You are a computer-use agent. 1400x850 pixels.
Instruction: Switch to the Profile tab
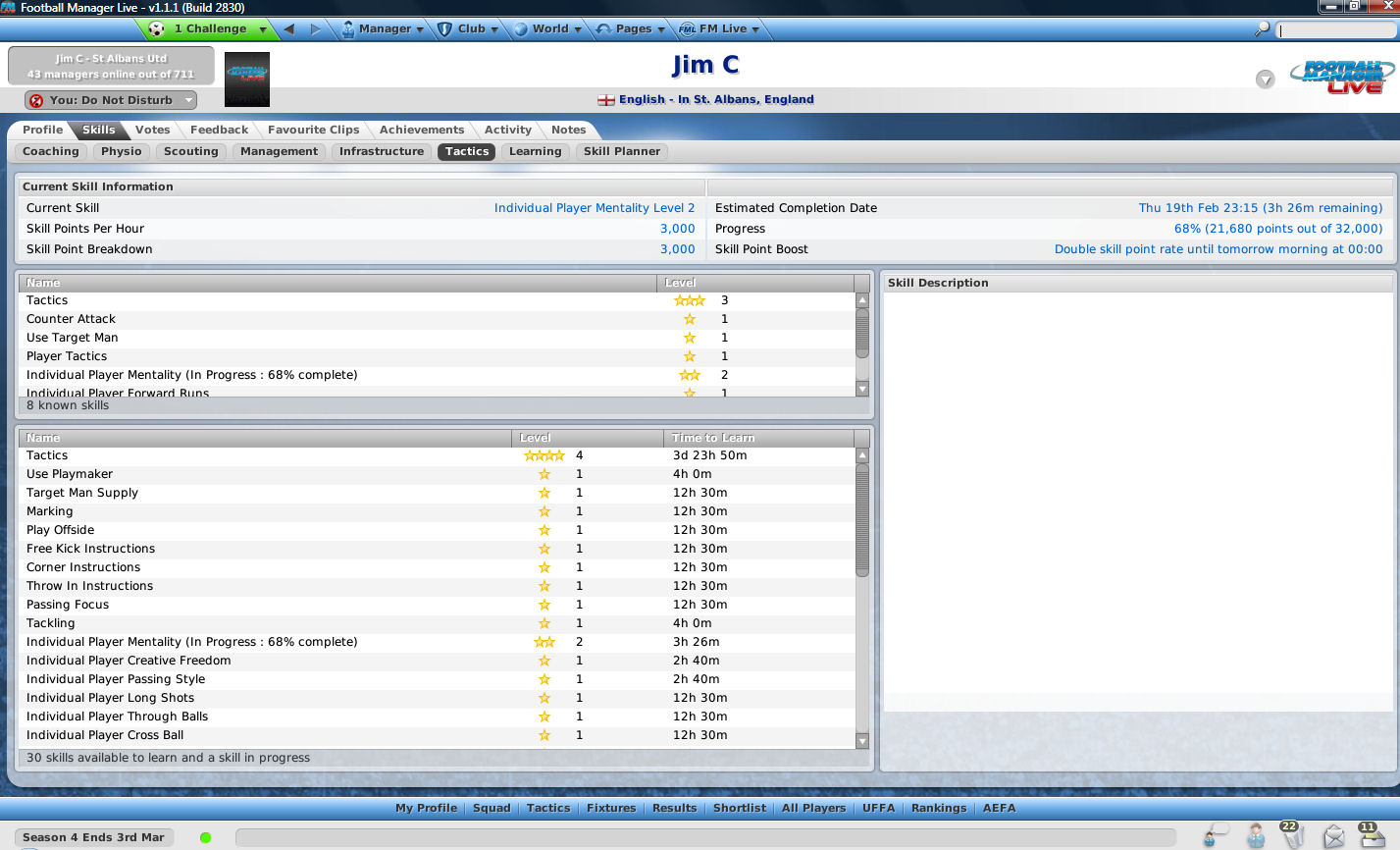(42, 130)
